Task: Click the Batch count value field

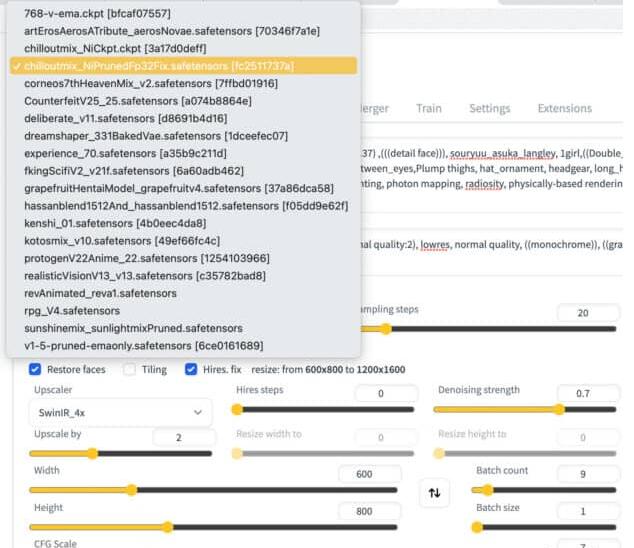Action: 588,474
